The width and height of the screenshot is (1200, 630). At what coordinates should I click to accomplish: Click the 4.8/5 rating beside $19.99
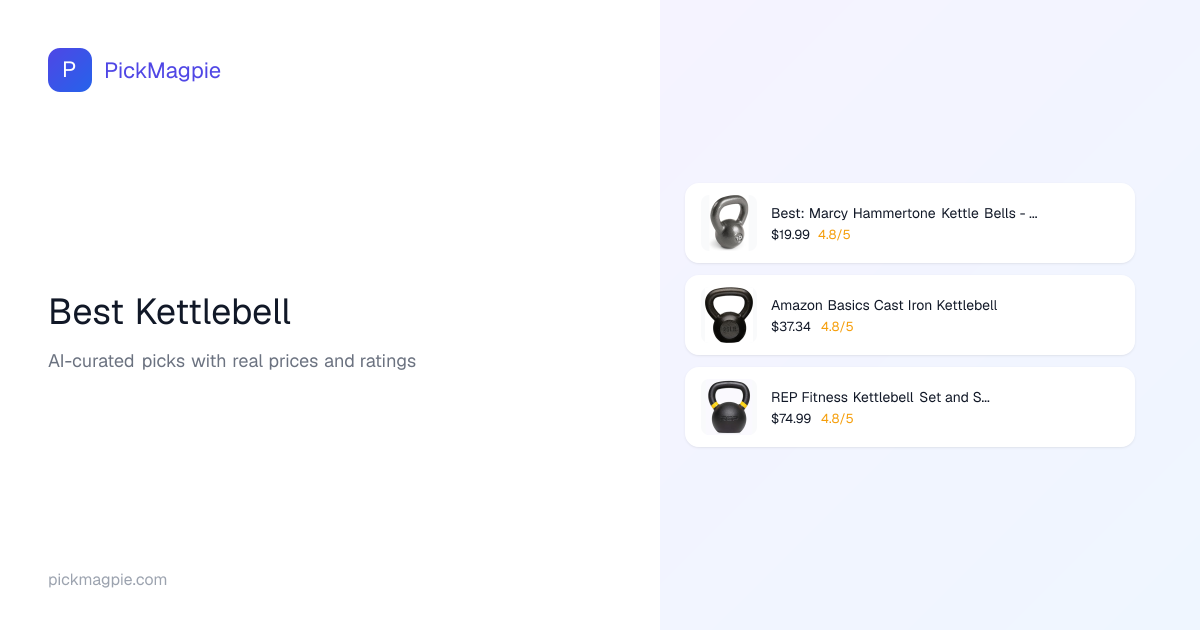[x=834, y=235]
